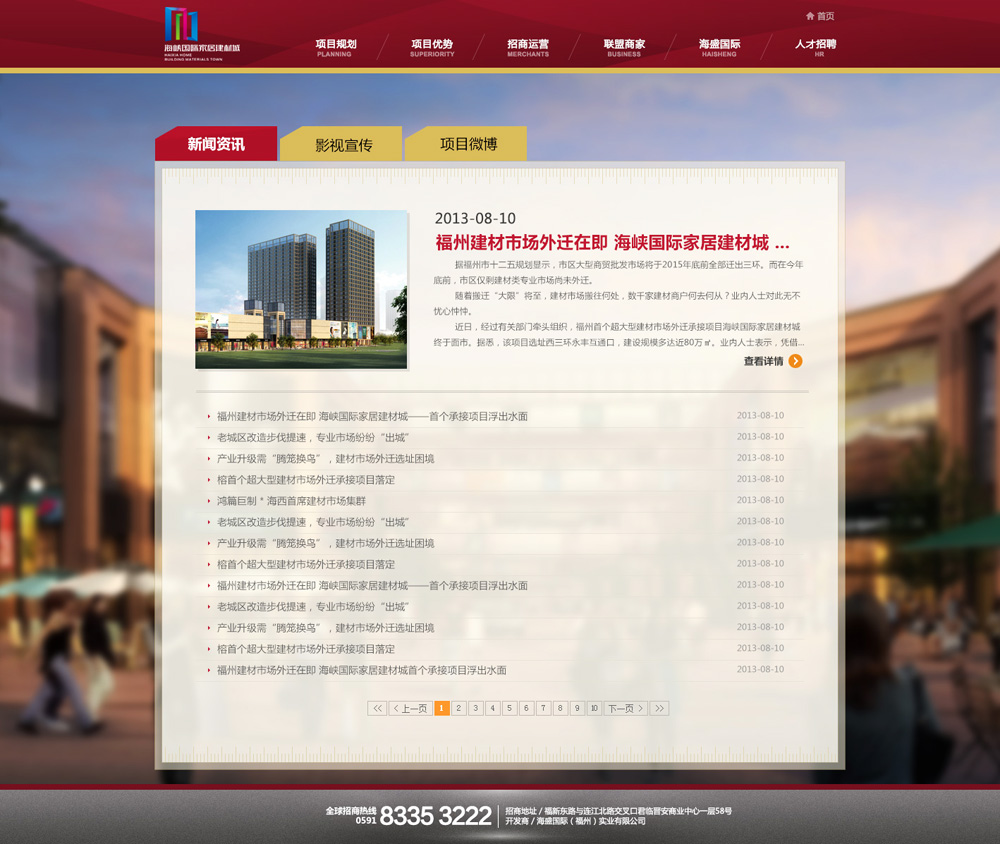Open 招商运营 MERCHANTS menu
Screen dimensions: 1000x844
click(528, 48)
